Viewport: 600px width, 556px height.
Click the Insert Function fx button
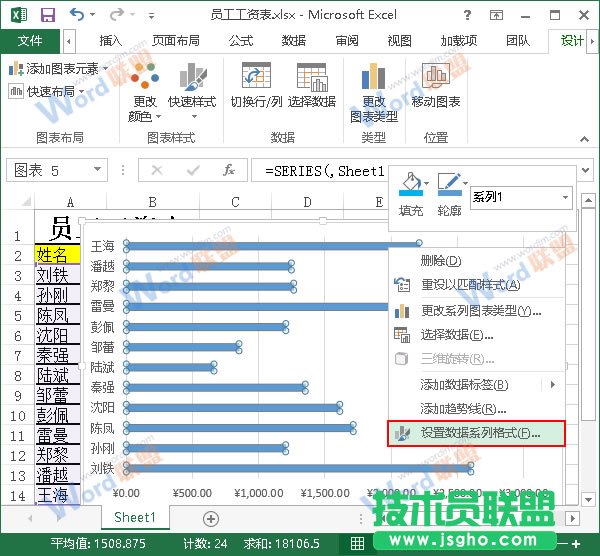click(229, 170)
